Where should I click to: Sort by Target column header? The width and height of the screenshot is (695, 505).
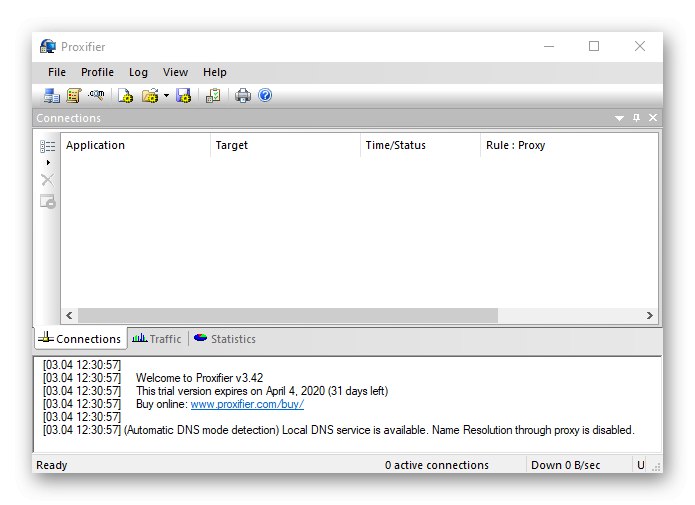click(285, 145)
